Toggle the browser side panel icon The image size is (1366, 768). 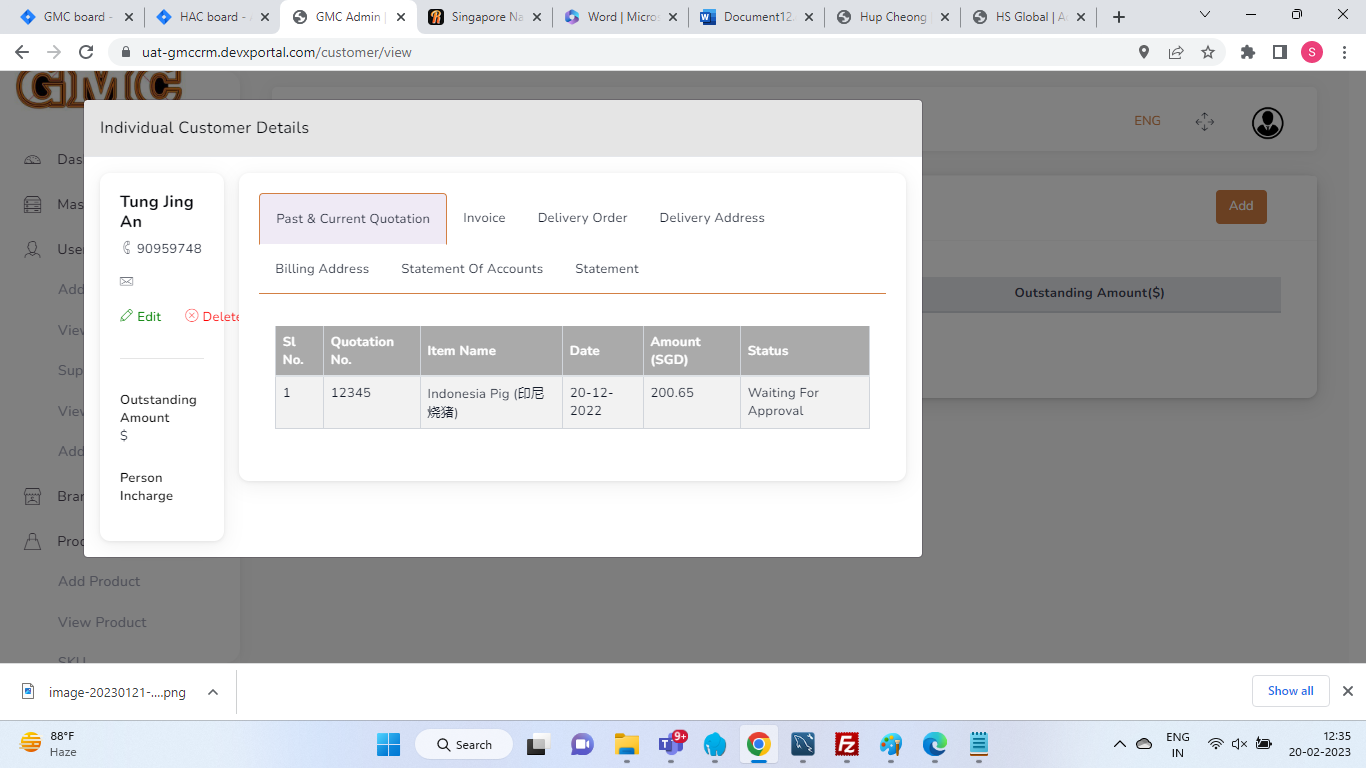(1279, 52)
